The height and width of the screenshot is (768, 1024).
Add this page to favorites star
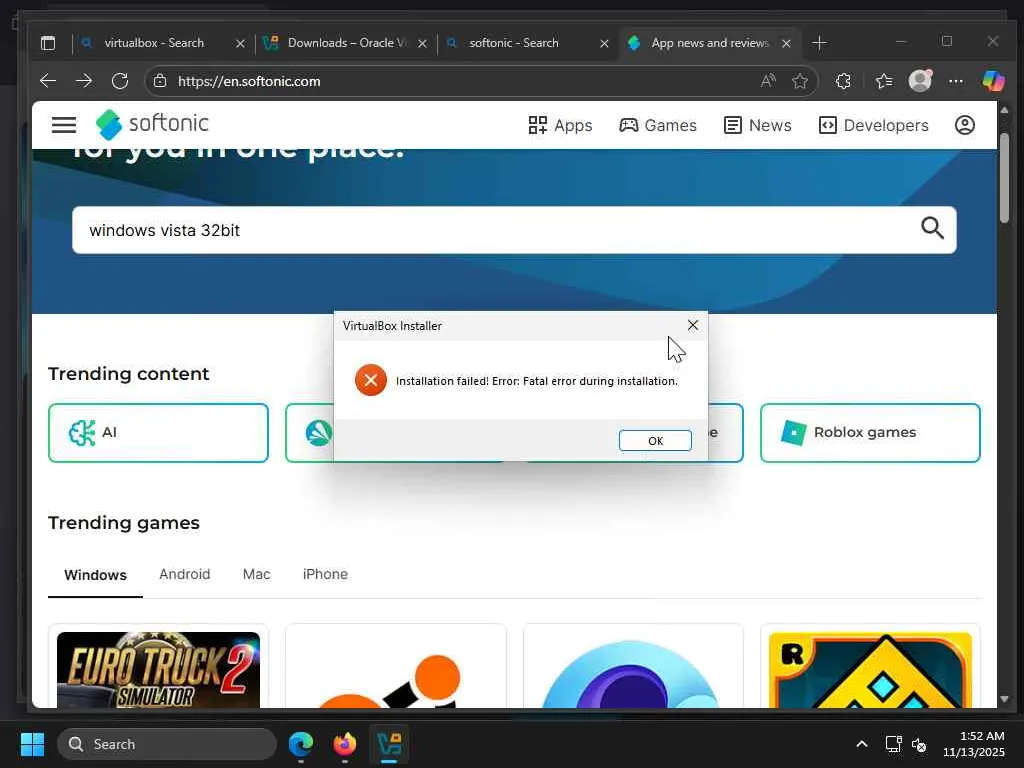coord(799,81)
